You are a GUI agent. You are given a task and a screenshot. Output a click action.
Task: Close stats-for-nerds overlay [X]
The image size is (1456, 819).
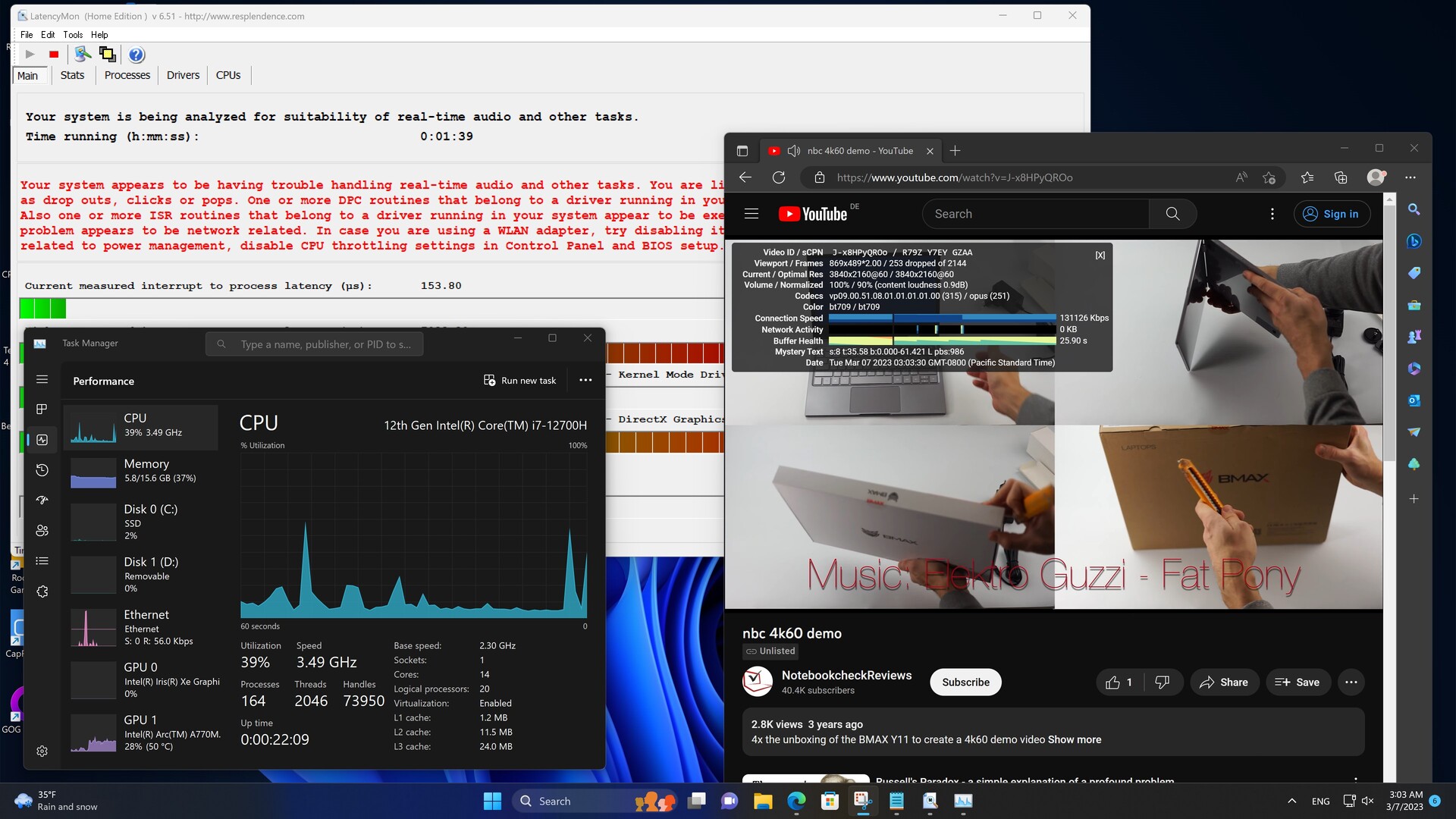tap(1100, 256)
